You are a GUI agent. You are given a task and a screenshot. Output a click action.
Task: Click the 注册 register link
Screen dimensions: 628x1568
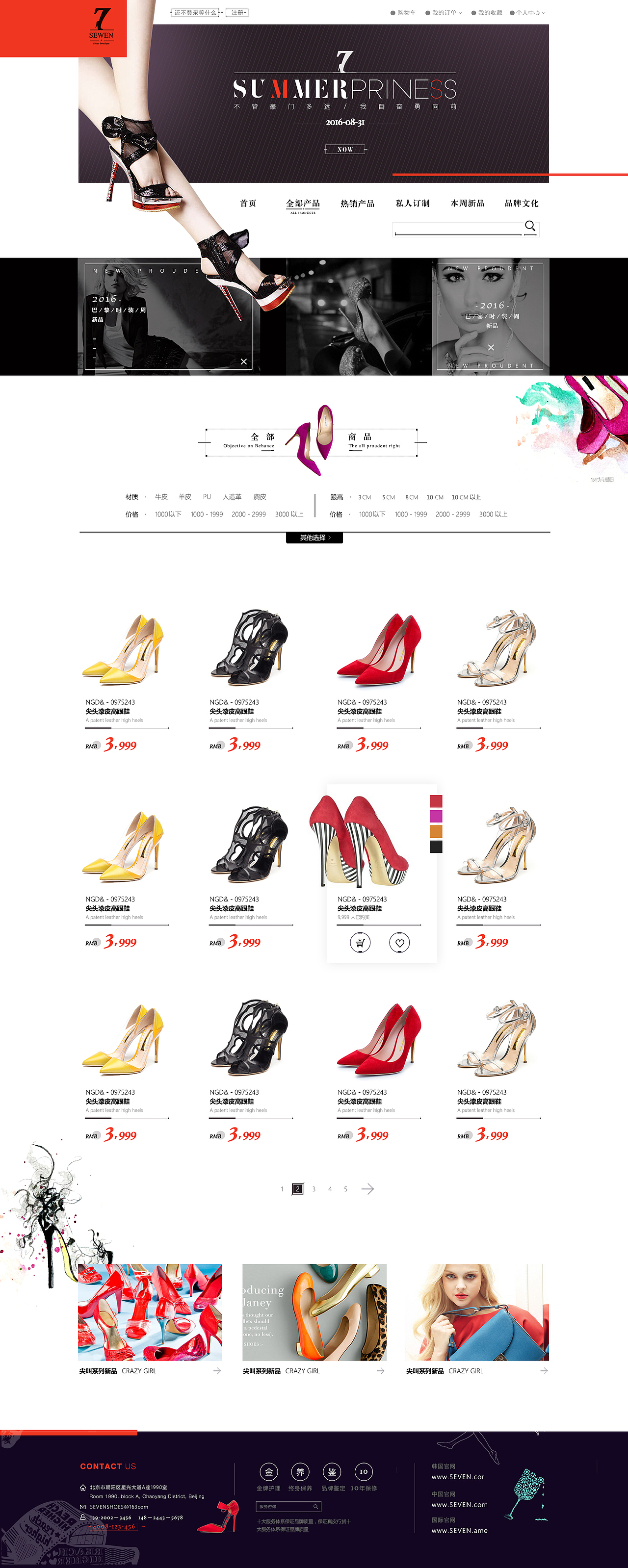point(237,13)
